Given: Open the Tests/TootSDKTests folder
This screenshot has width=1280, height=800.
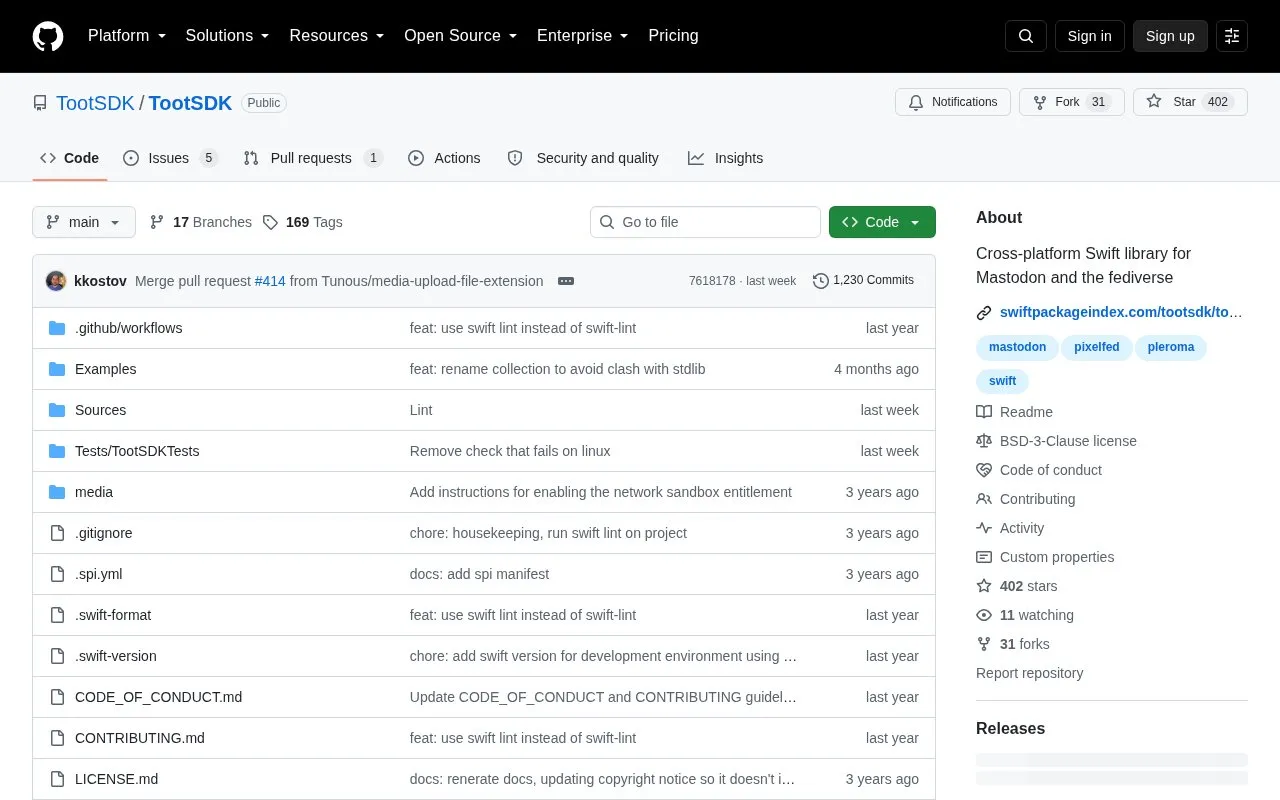Looking at the screenshot, I should [x=137, y=451].
